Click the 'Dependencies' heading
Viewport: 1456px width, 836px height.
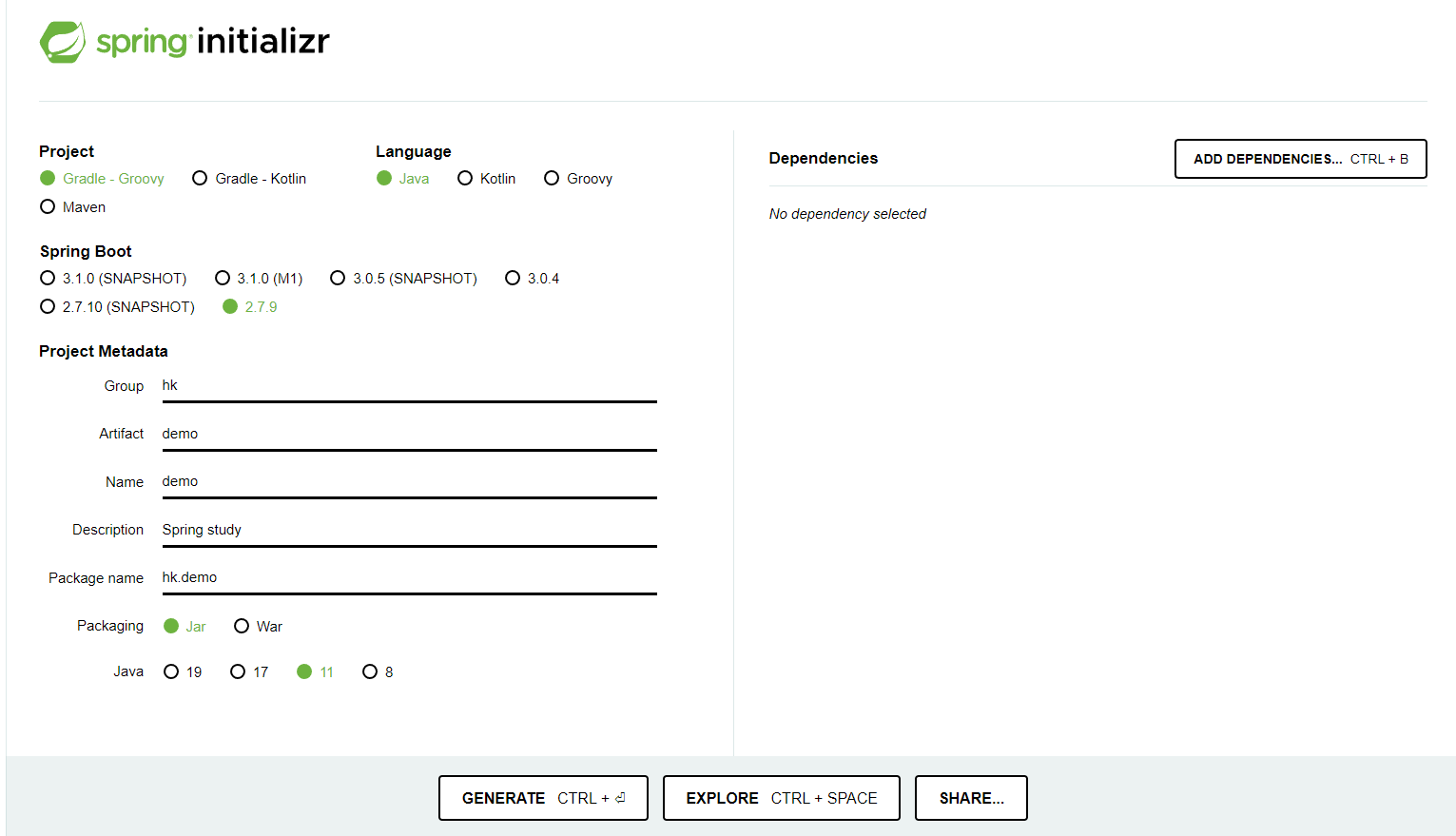pyautogui.click(x=824, y=159)
